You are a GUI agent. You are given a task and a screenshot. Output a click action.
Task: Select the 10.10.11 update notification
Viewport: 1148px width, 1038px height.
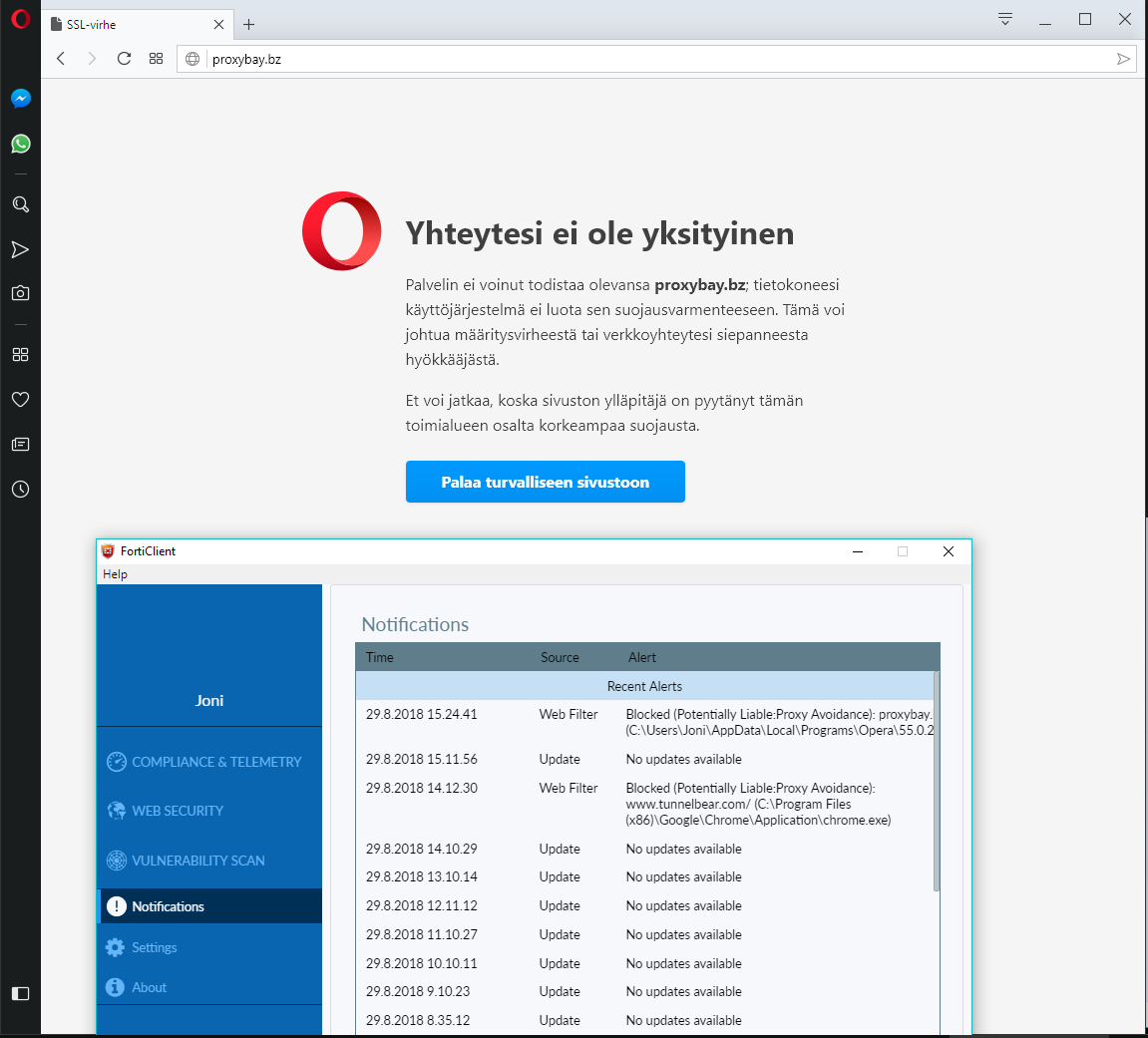(645, 963)
